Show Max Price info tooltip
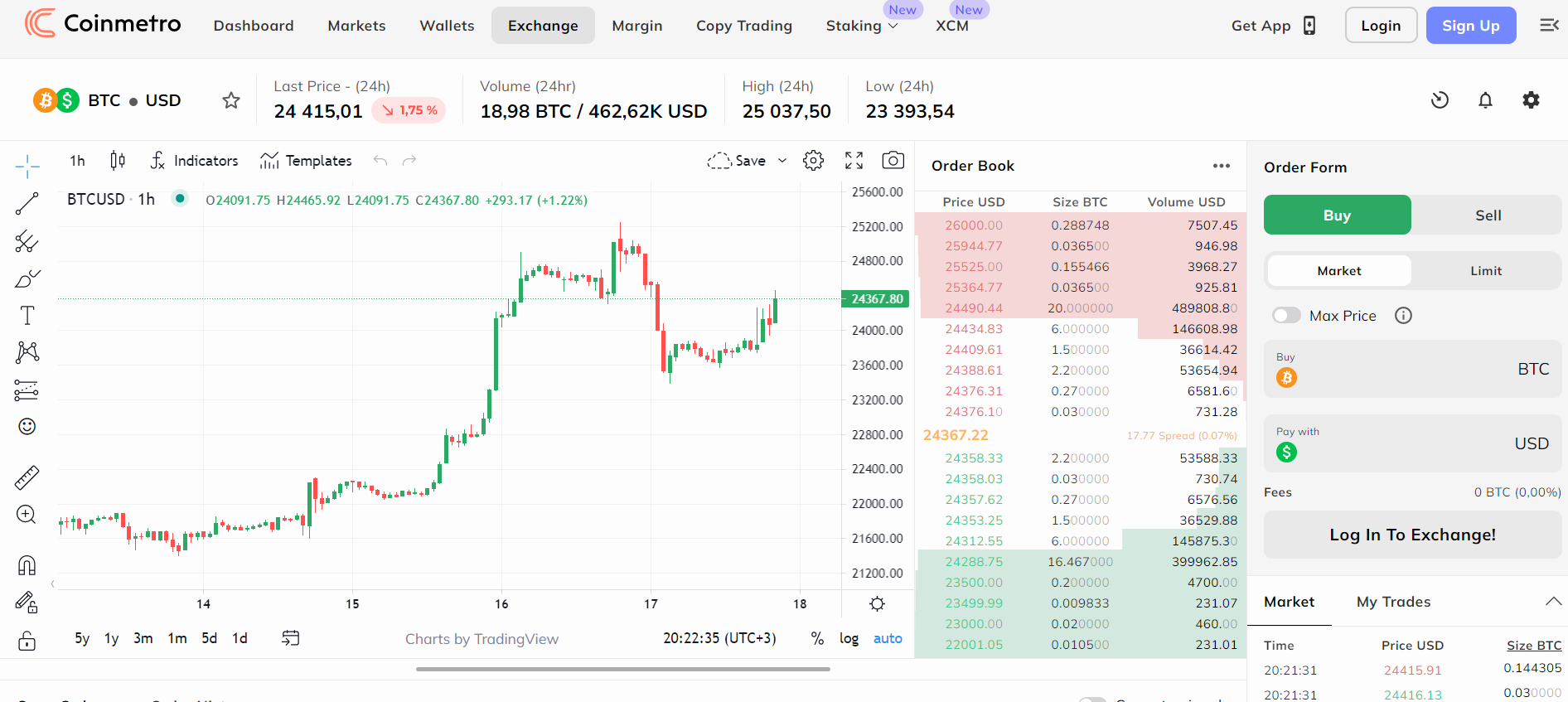 click(1403, 315)
